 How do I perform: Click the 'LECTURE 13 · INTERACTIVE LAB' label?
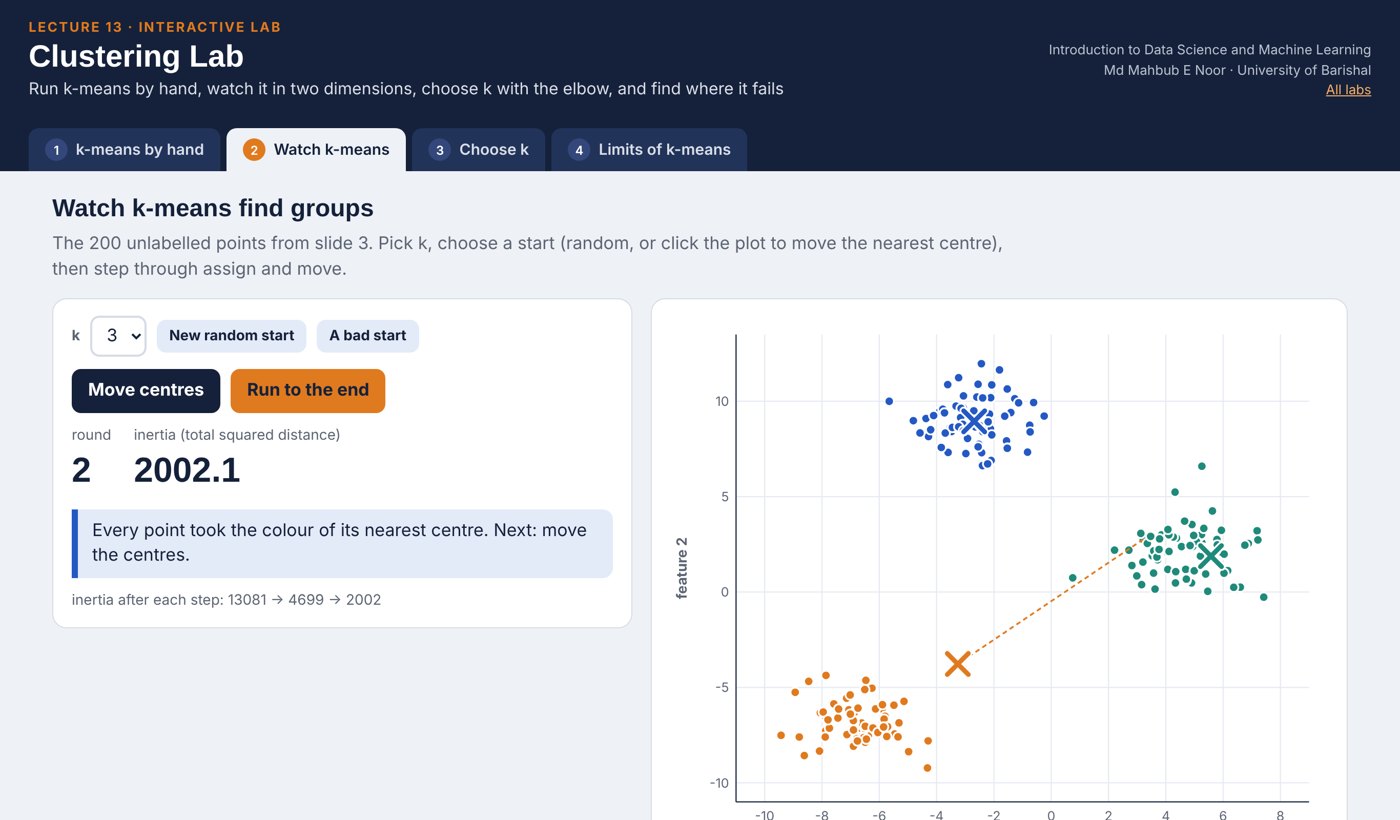pos(155,27)
